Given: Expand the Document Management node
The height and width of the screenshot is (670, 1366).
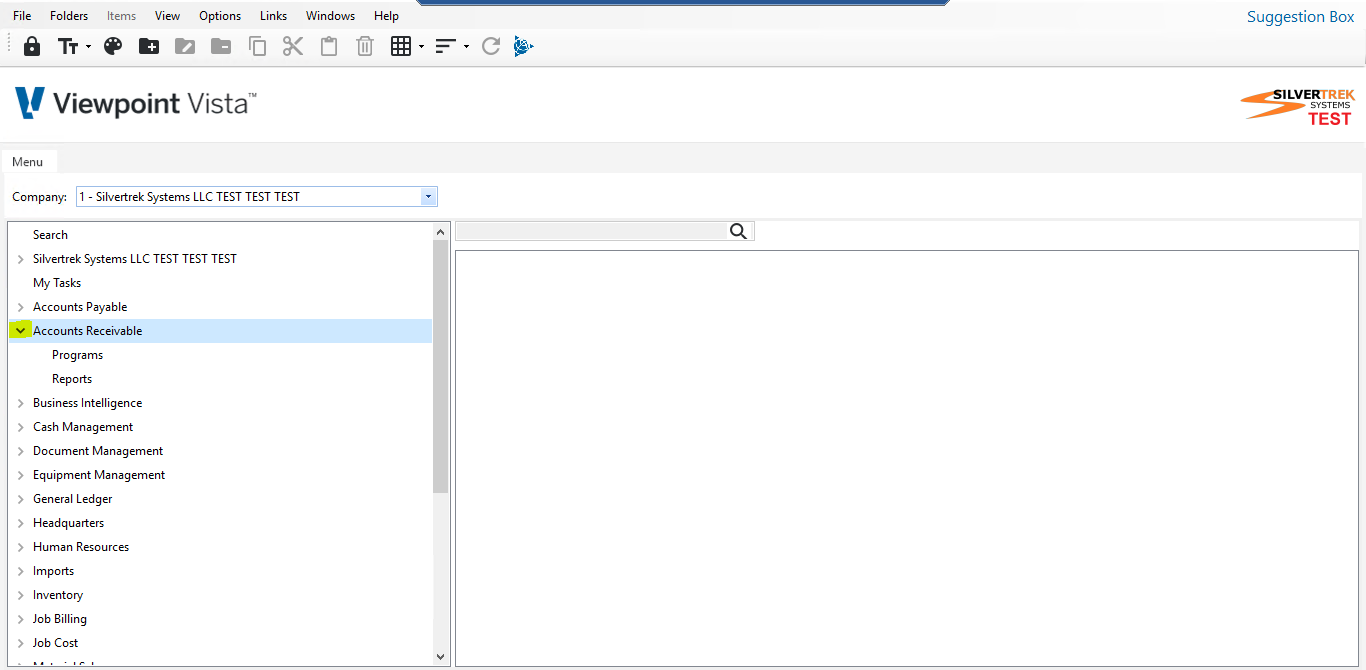Looking at the screenshot, I should click(x=20, y=451).
